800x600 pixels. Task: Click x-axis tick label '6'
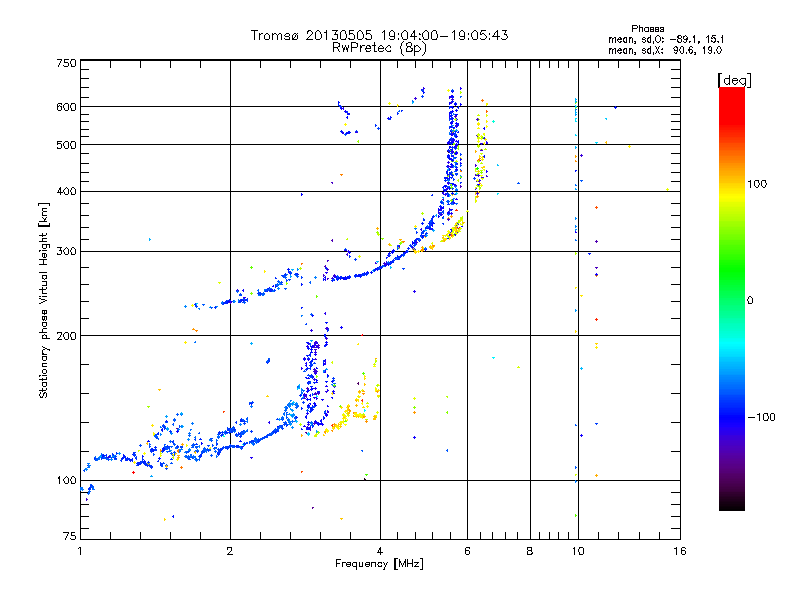point(467,551)
